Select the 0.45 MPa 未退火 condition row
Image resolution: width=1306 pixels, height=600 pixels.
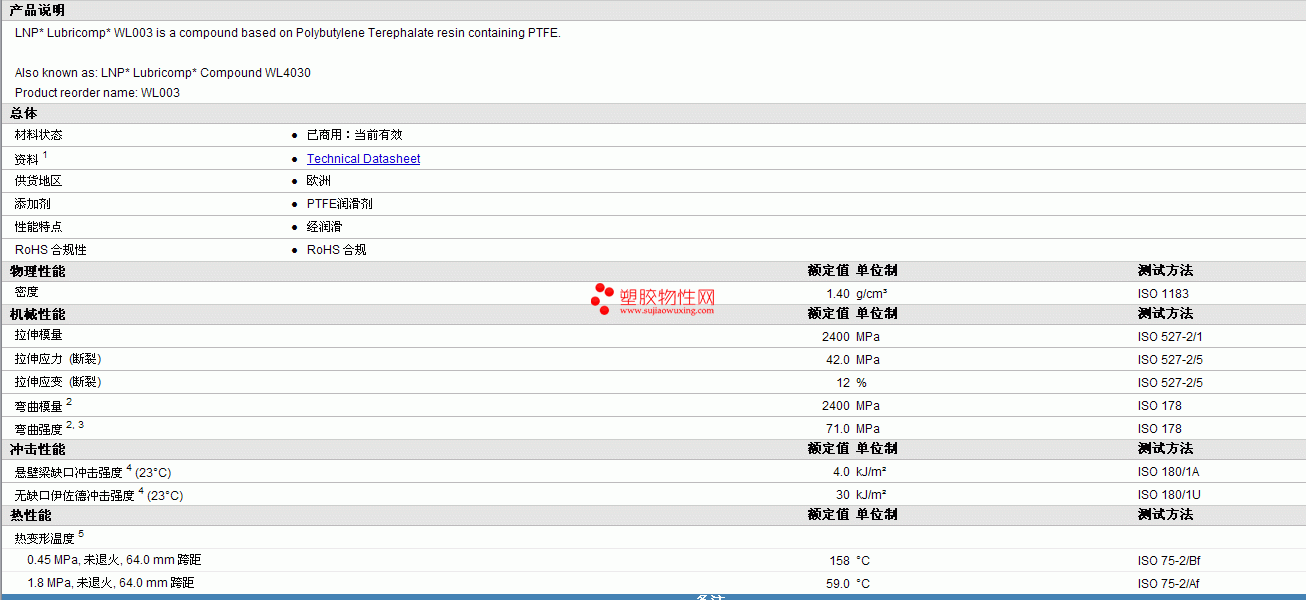point(114,560)
